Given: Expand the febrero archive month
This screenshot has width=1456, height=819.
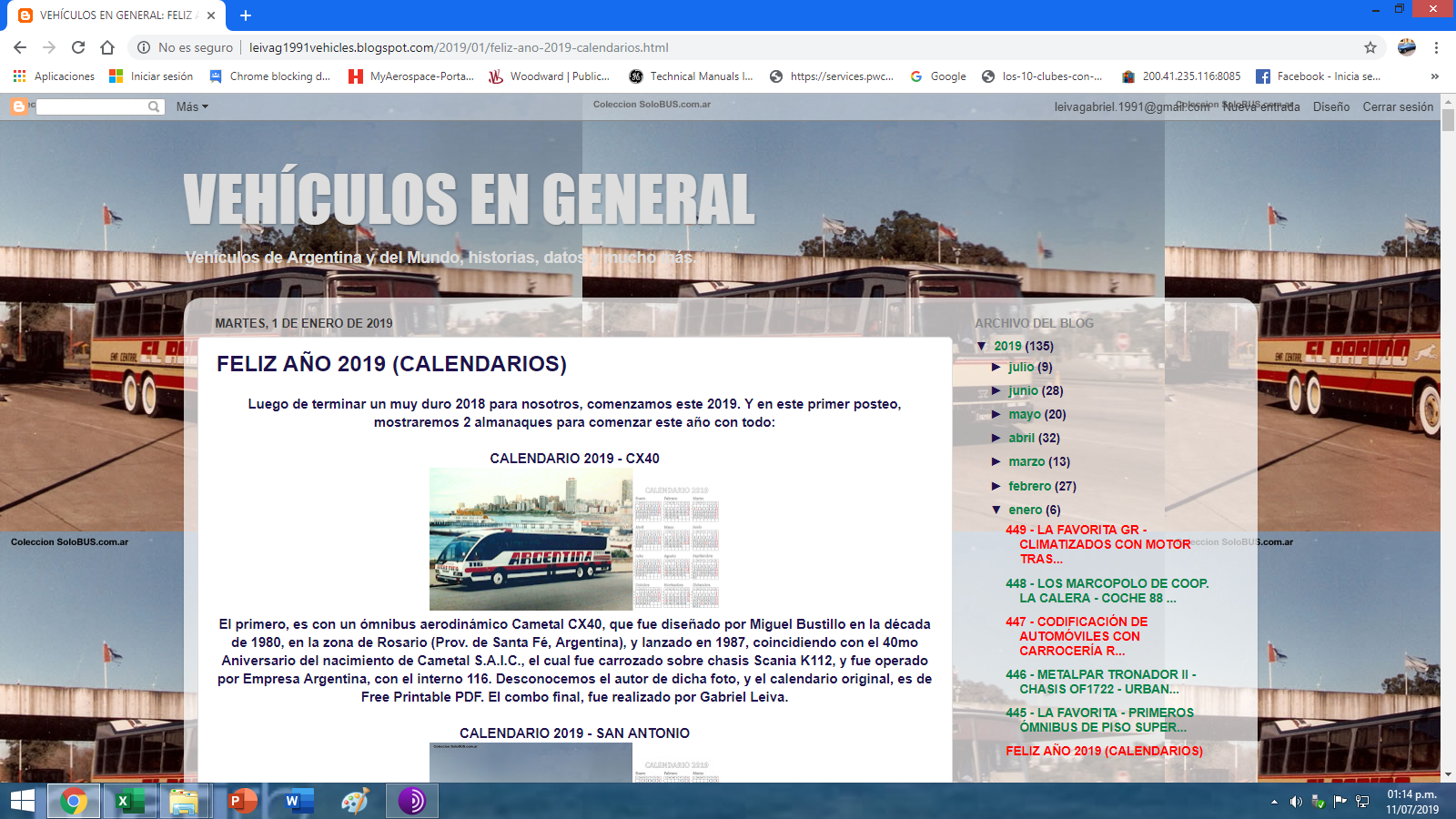Looking at the screenshot, I should [x=996, y=486].
